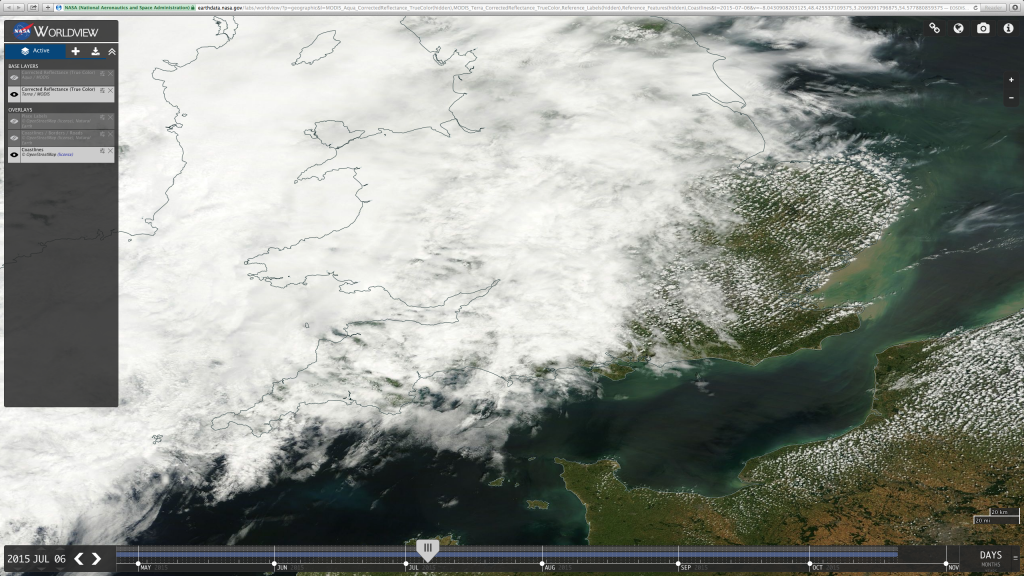Select the Terra Corrected Reflectance layer name
The image size is (1024, 576).
pyautogui.click(x=58, y=89)
